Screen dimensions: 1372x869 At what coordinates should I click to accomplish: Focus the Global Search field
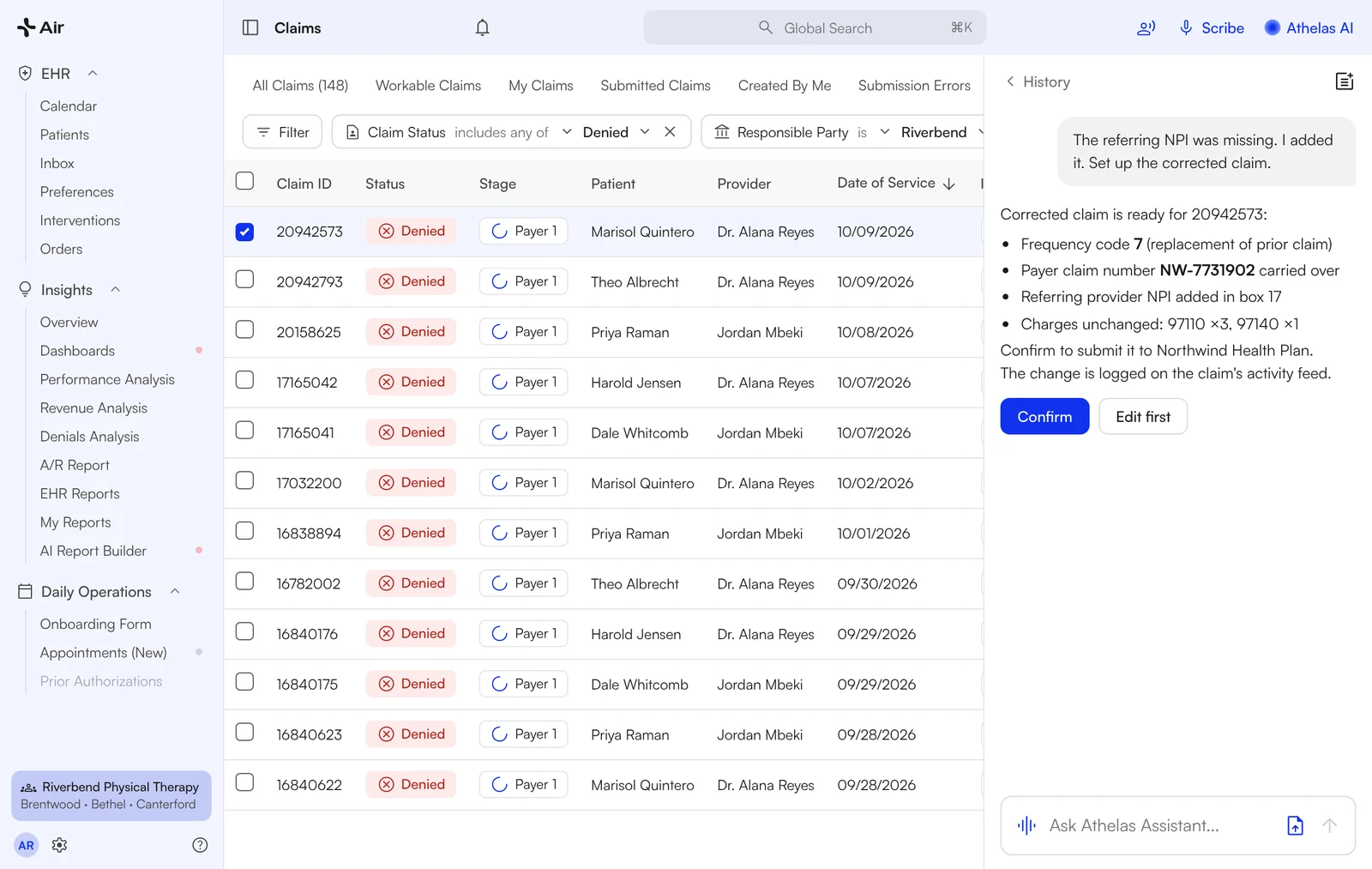point(815,27)
